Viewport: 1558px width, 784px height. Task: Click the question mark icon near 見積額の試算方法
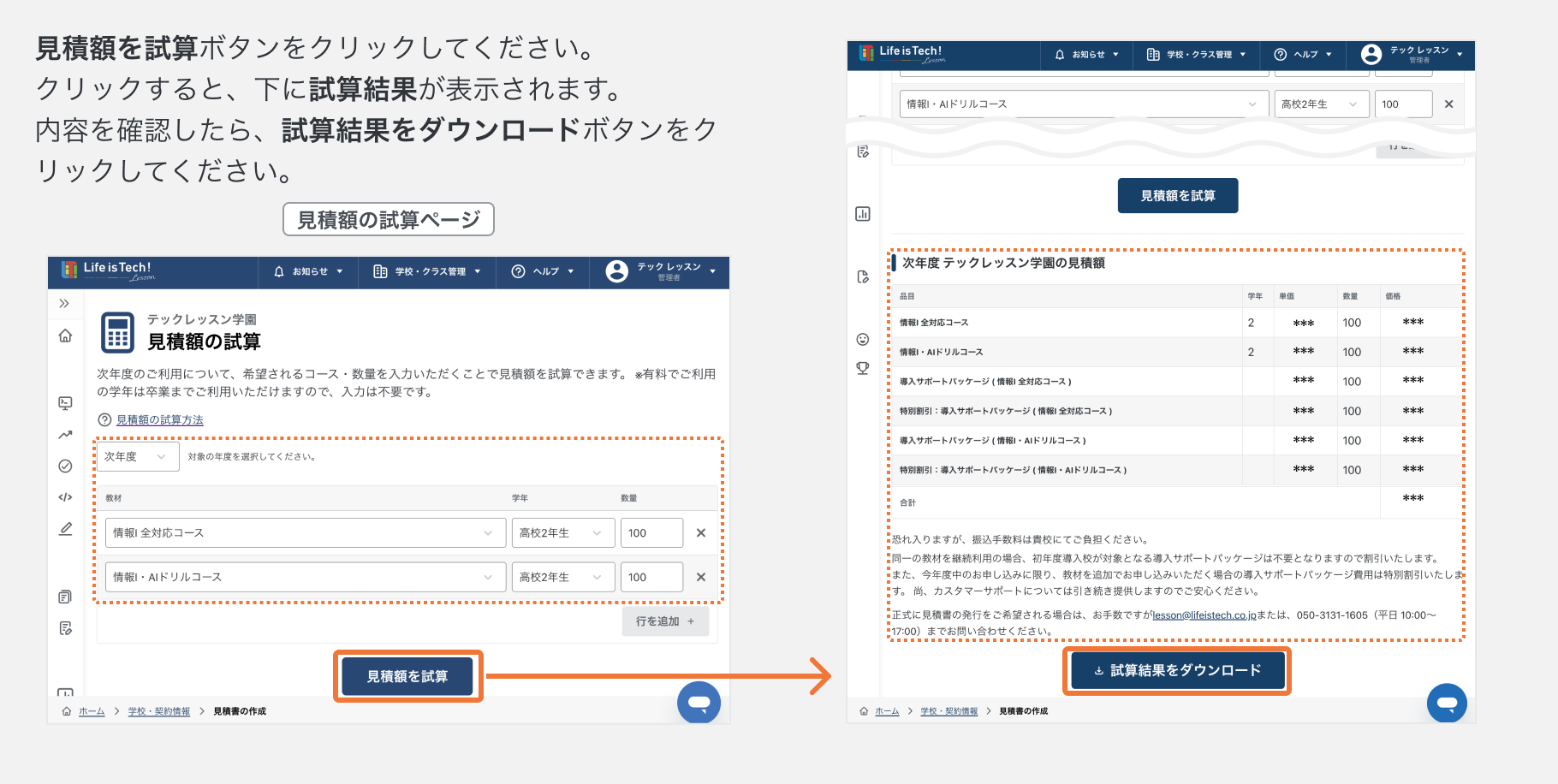pos(104,419)
